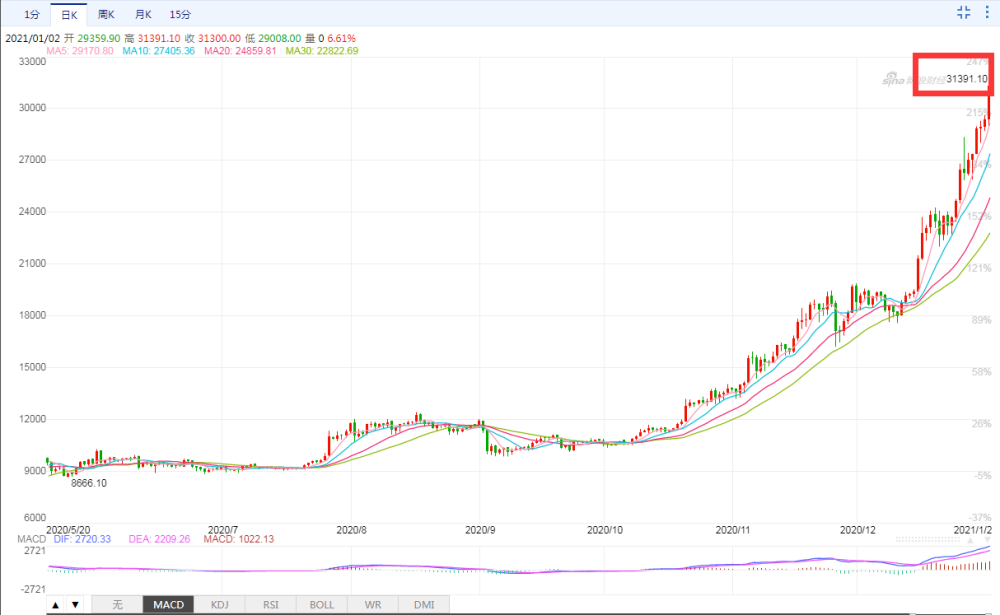Switch to the 15分 interval tab
Image resolution: width=1000 pixels, height=615 pixels.
(x=180, y=14)
